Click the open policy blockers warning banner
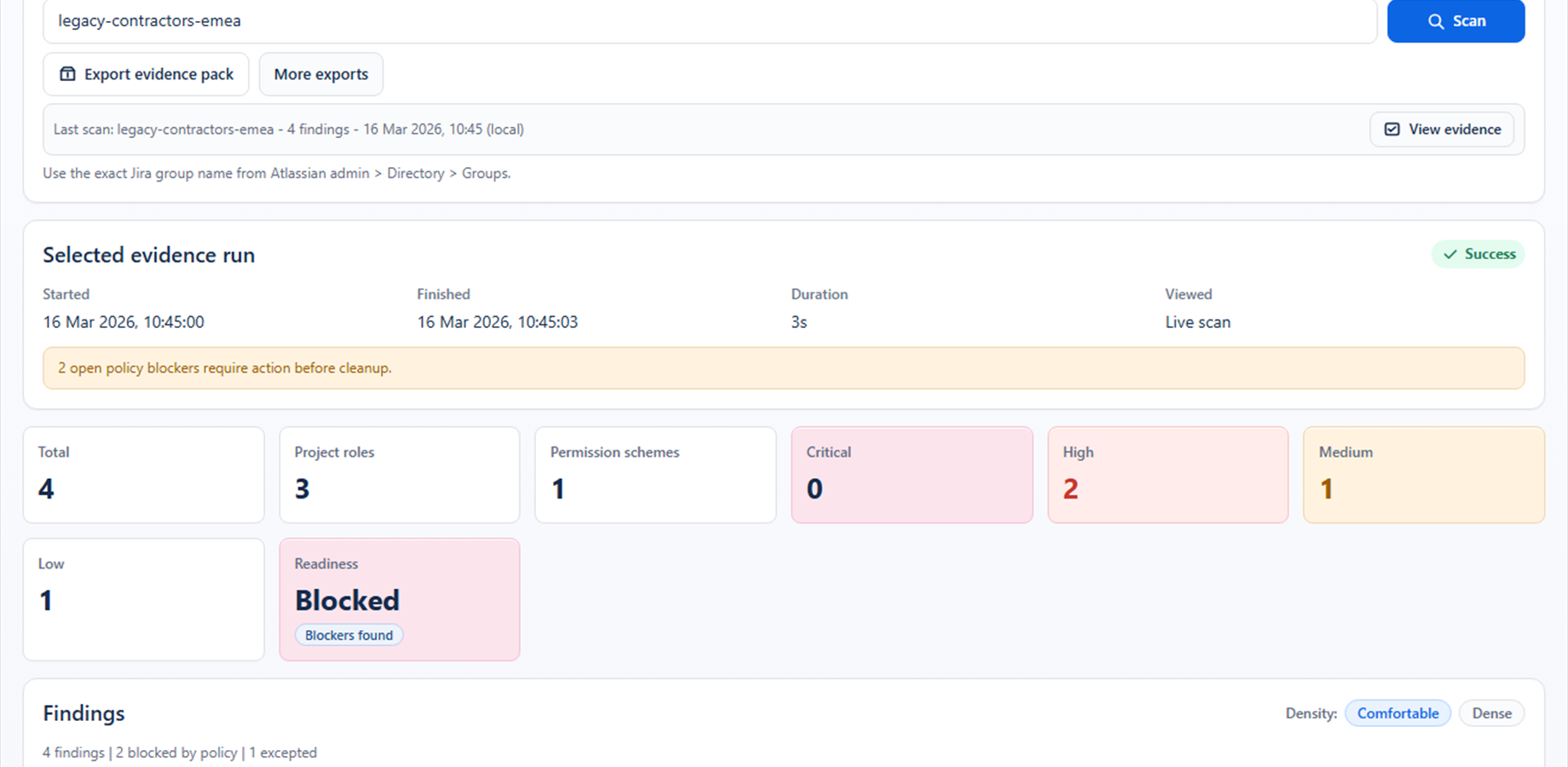The image size is (1568, 767). click(784, 367)
